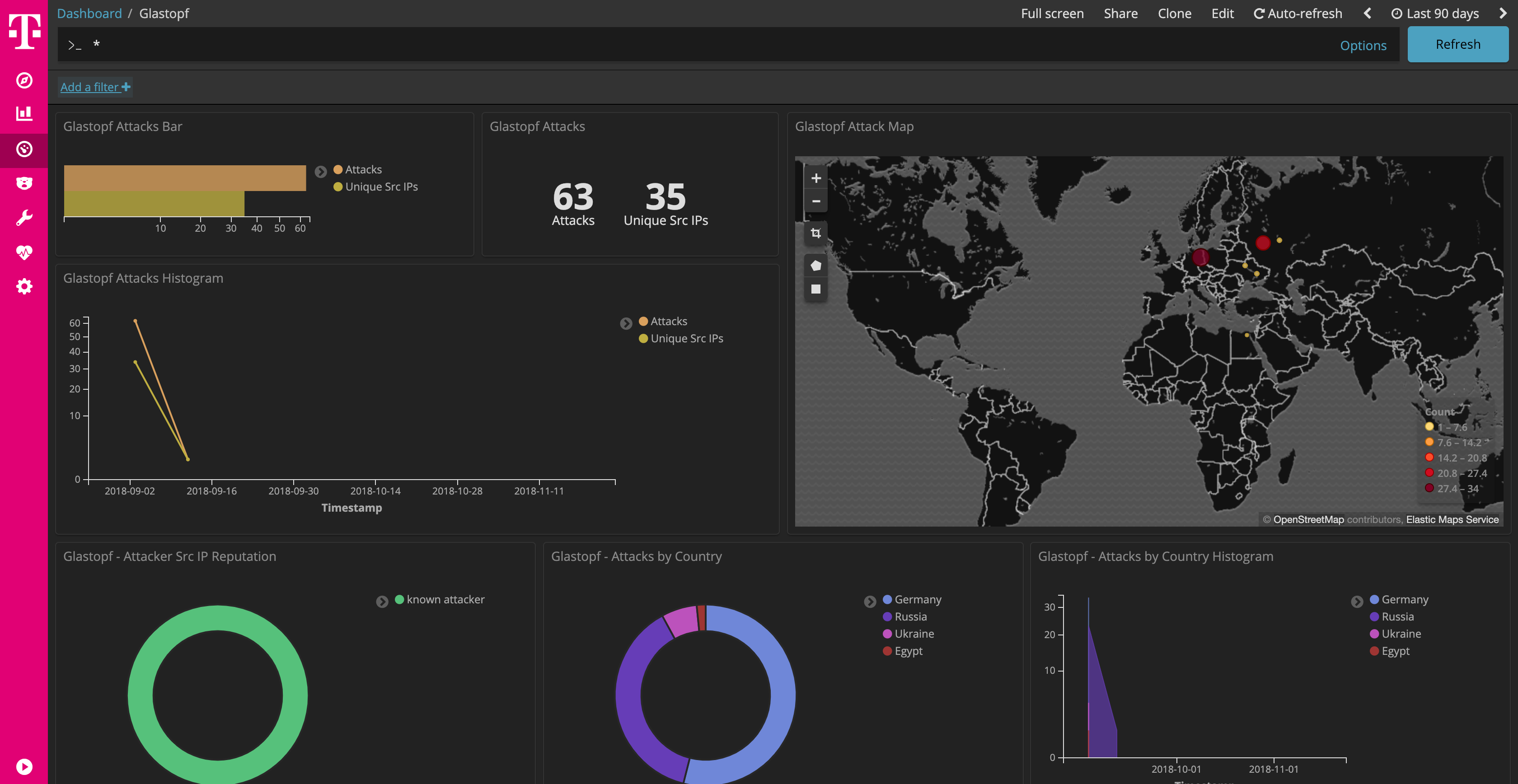
Task: Click the 27.4–34 color swatch in map legend
Action: [x=1429, y=488]
